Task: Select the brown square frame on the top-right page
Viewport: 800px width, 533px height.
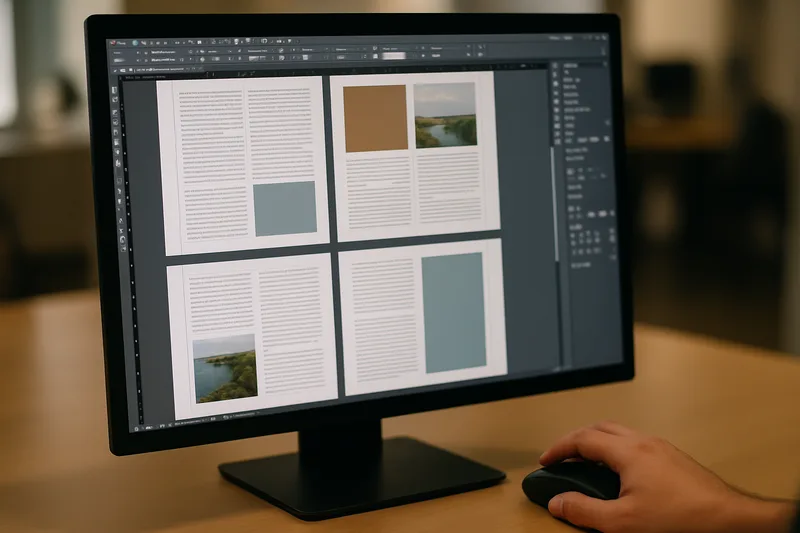Action: tap(376, 118)
